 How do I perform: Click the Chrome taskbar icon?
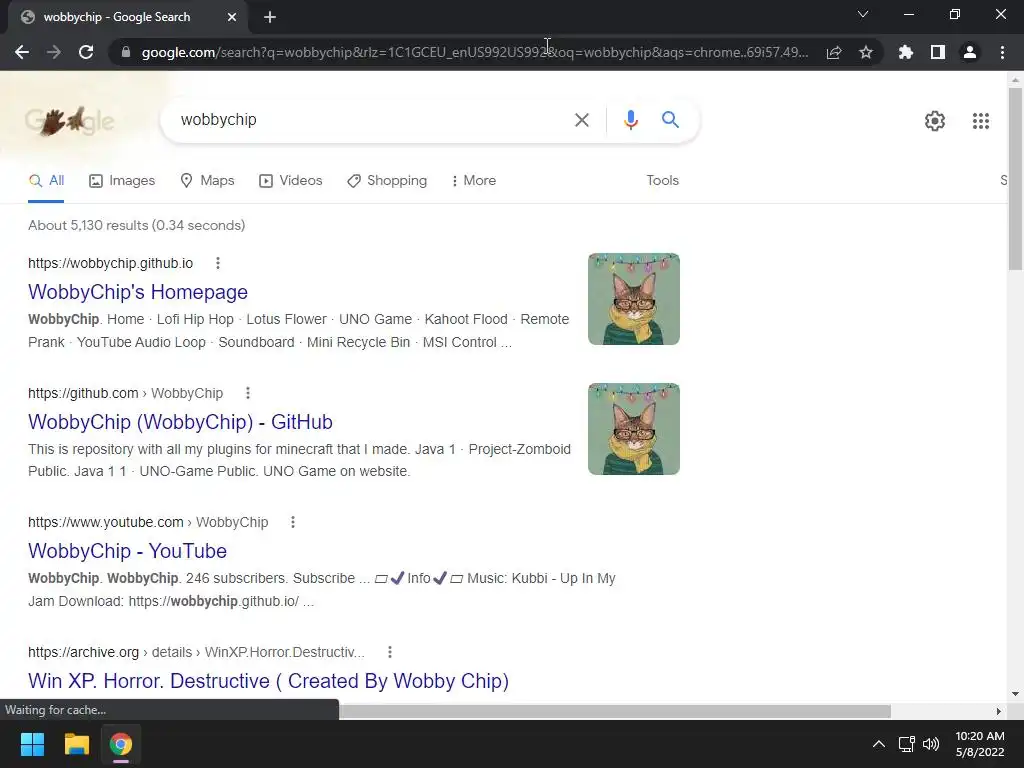tap(121, 744)
